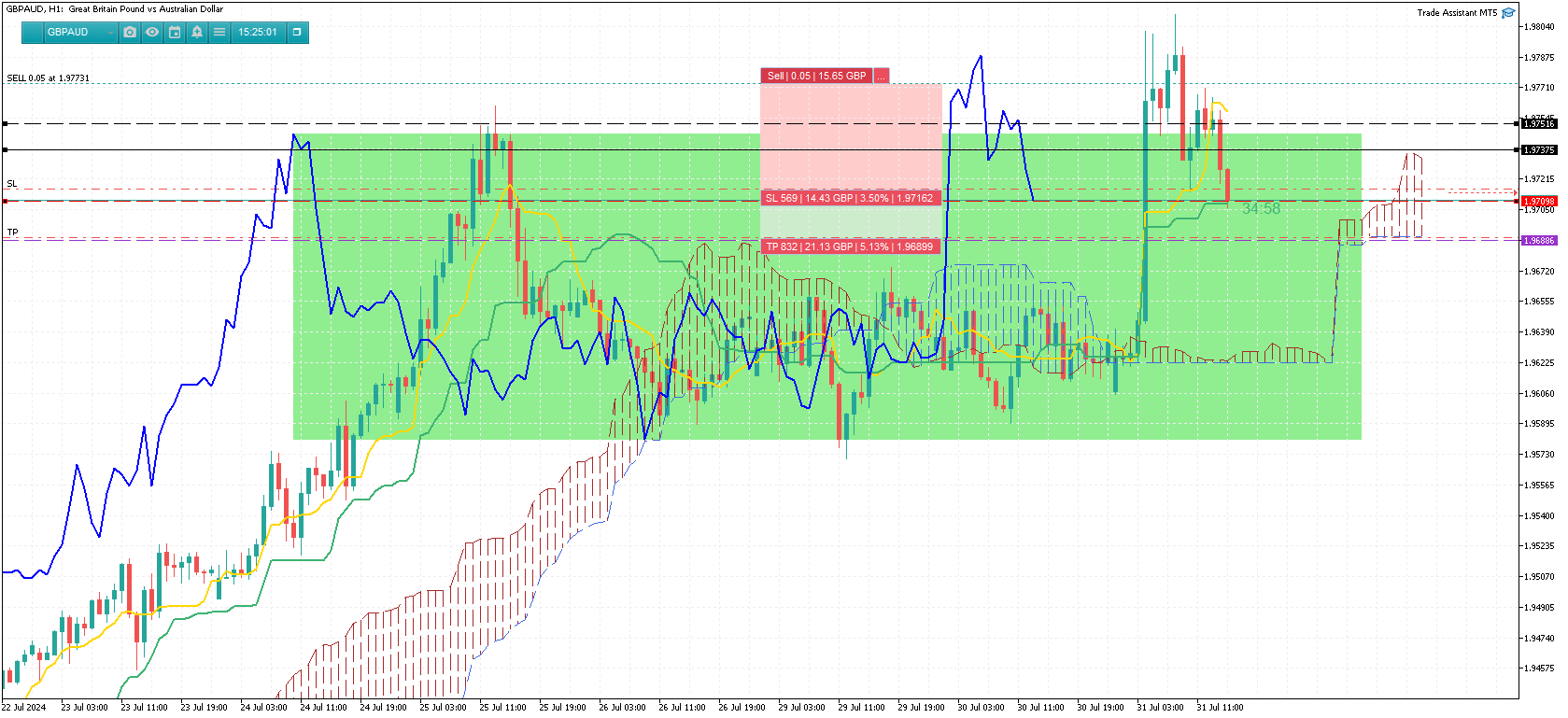1568x718 pixels.
Task: Click the blank drag handle of panel
Action: point(33,32)
